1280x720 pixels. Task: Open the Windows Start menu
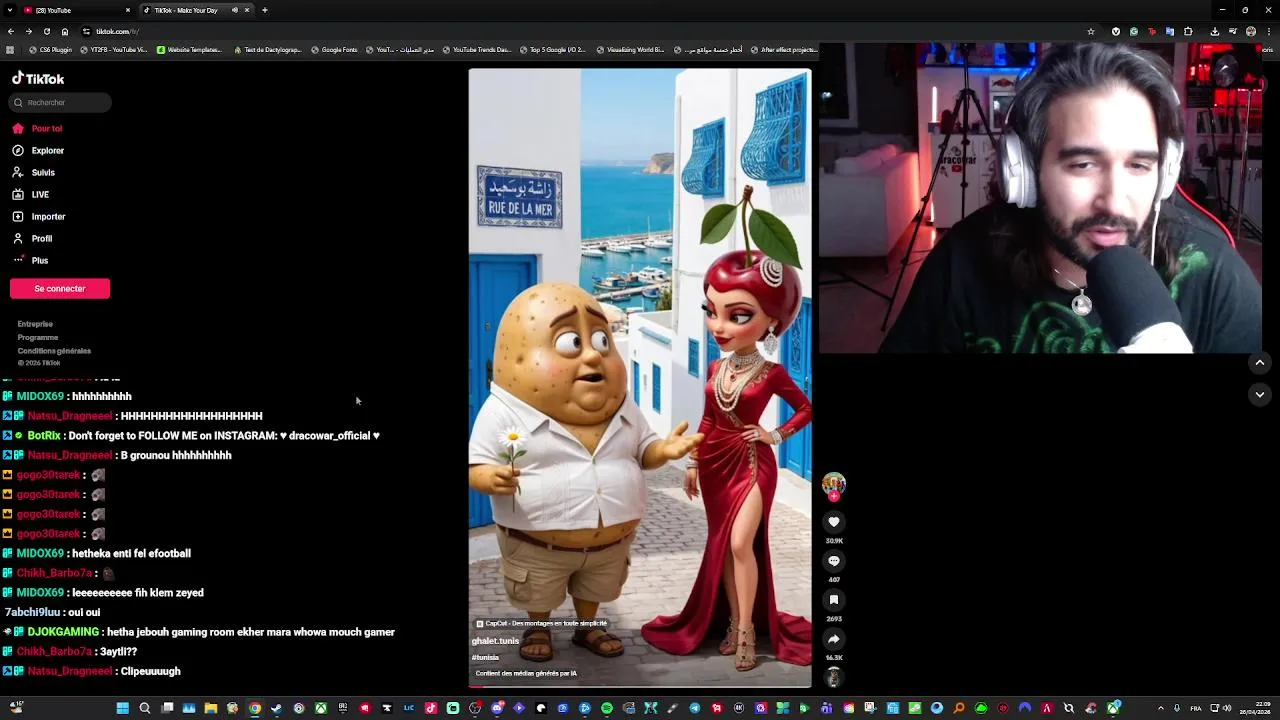click(123, 708)
